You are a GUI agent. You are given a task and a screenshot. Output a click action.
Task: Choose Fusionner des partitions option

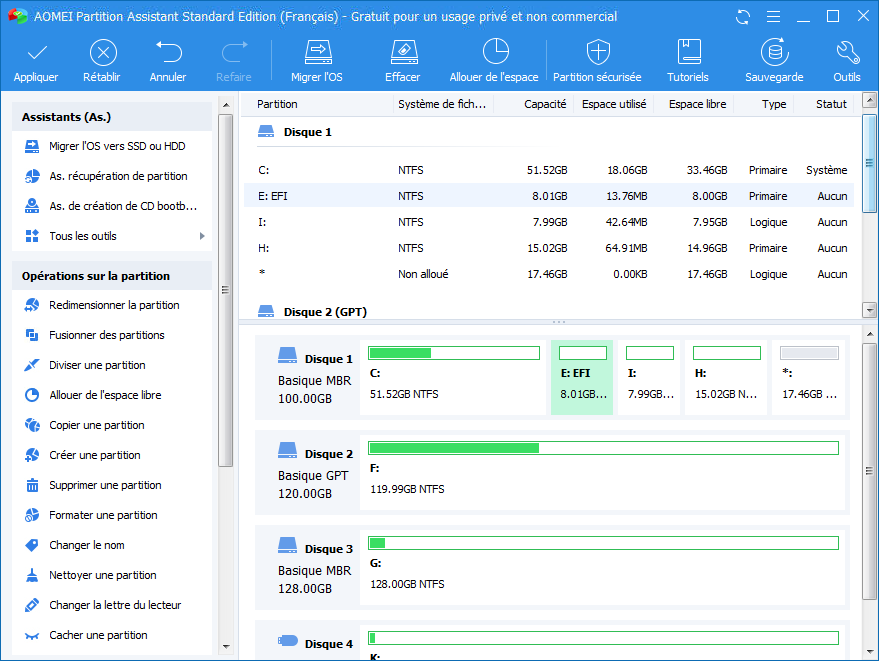click(107, 335)
